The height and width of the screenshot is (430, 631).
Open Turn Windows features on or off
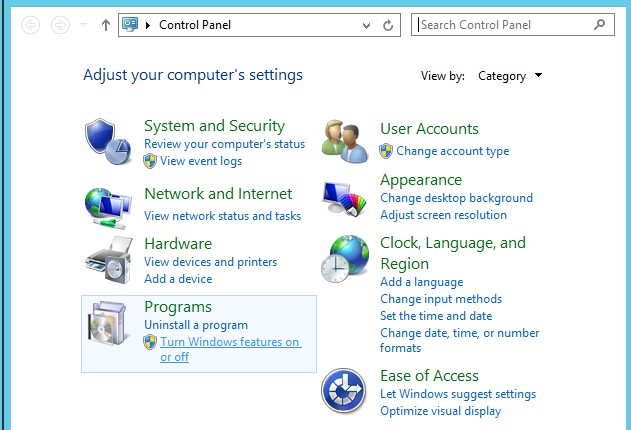point(231,349)
